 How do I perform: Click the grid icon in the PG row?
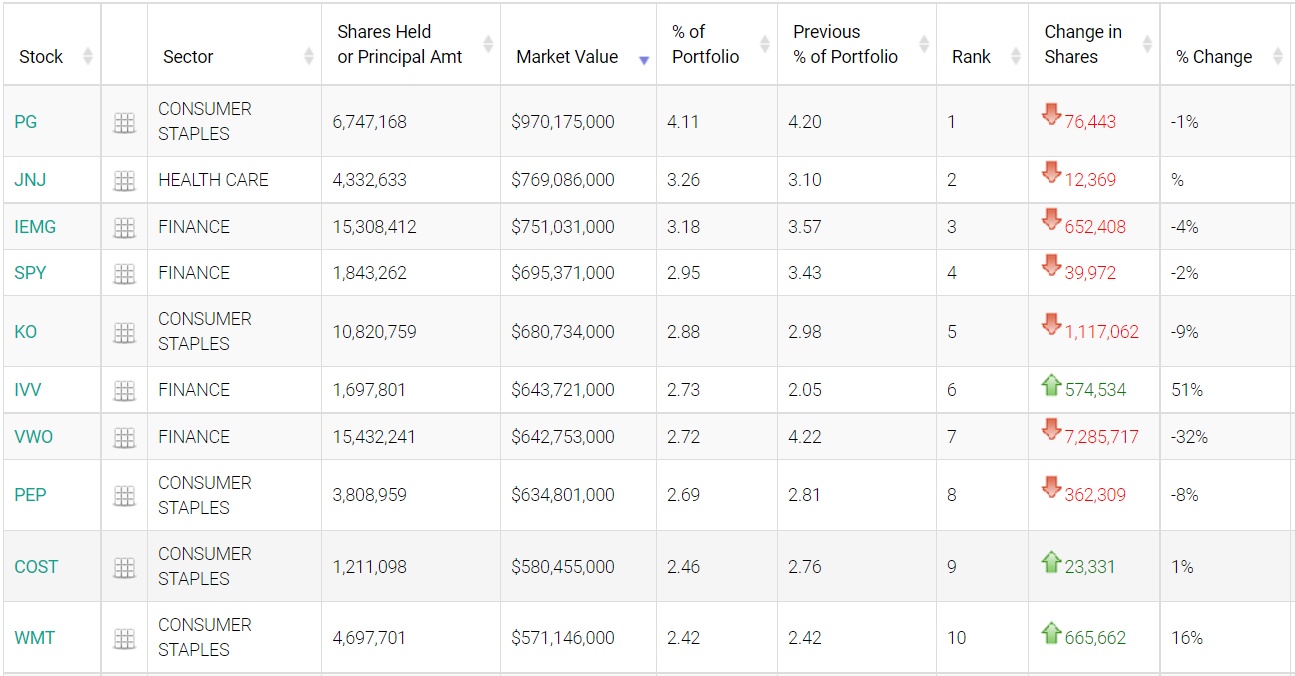click(x=124, y=123)
